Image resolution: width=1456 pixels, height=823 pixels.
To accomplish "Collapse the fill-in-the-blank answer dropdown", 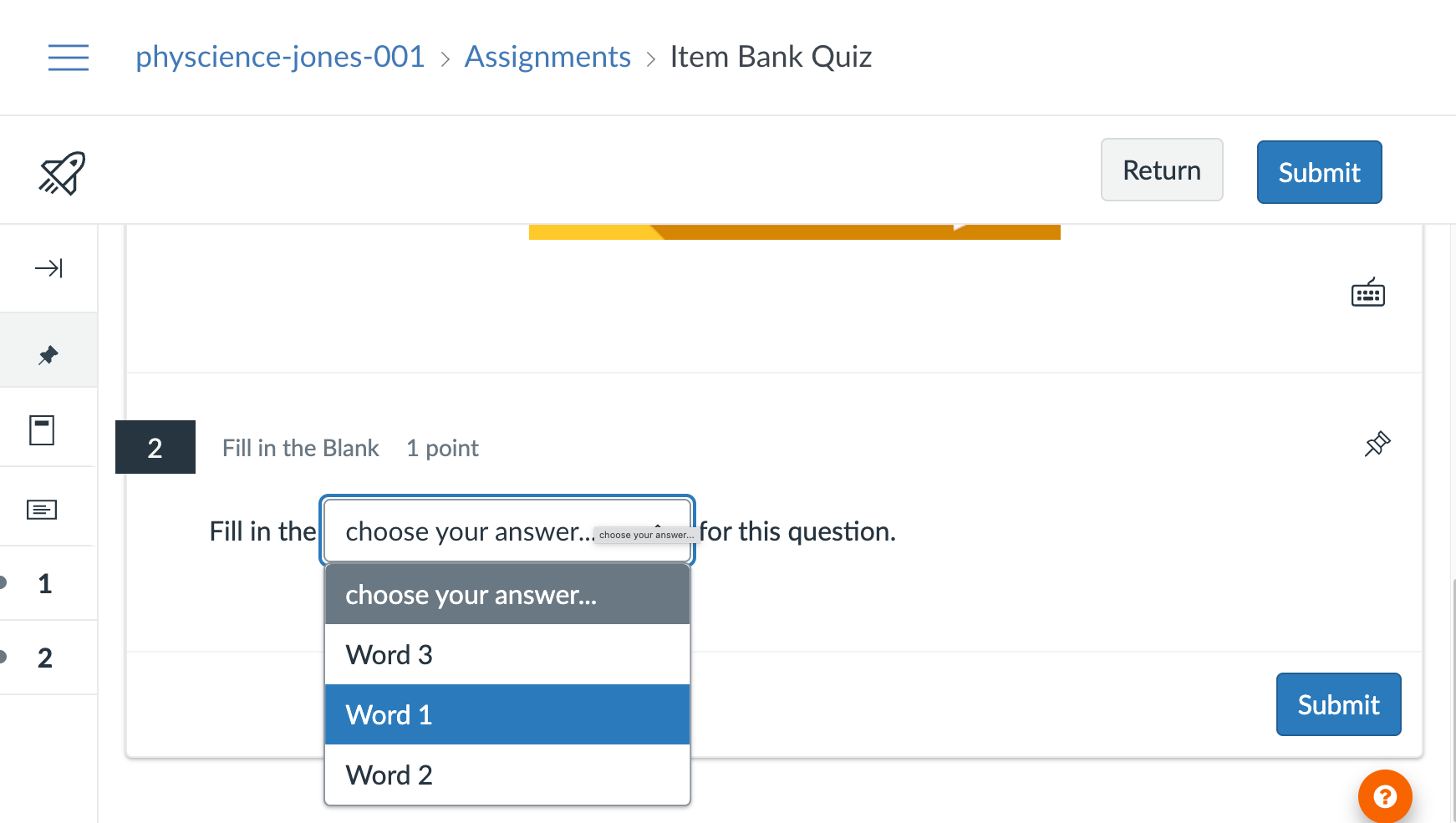I will coord(507,531).
